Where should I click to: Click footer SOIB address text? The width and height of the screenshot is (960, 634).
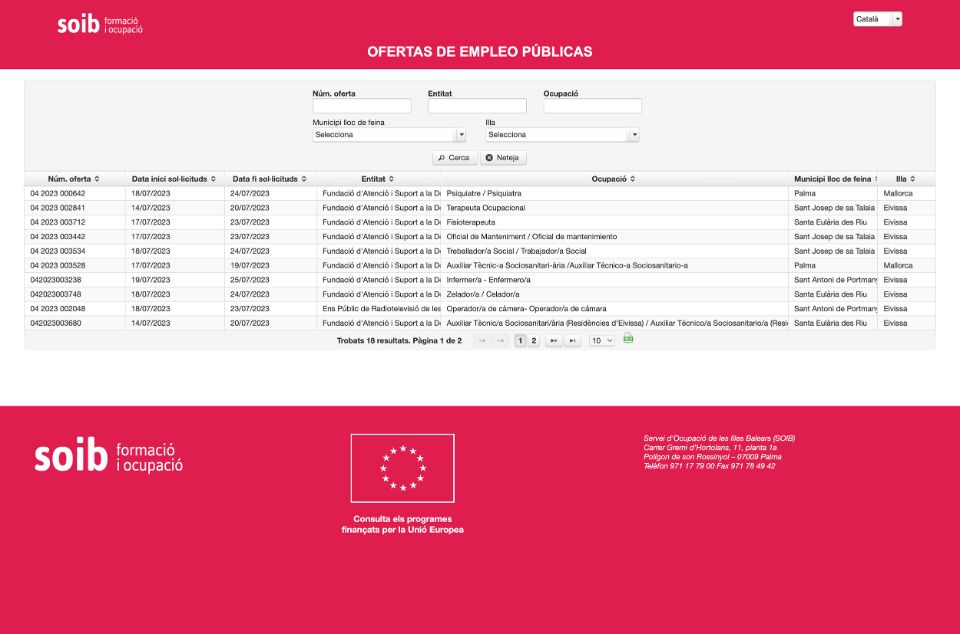click(x=719, y=452)
